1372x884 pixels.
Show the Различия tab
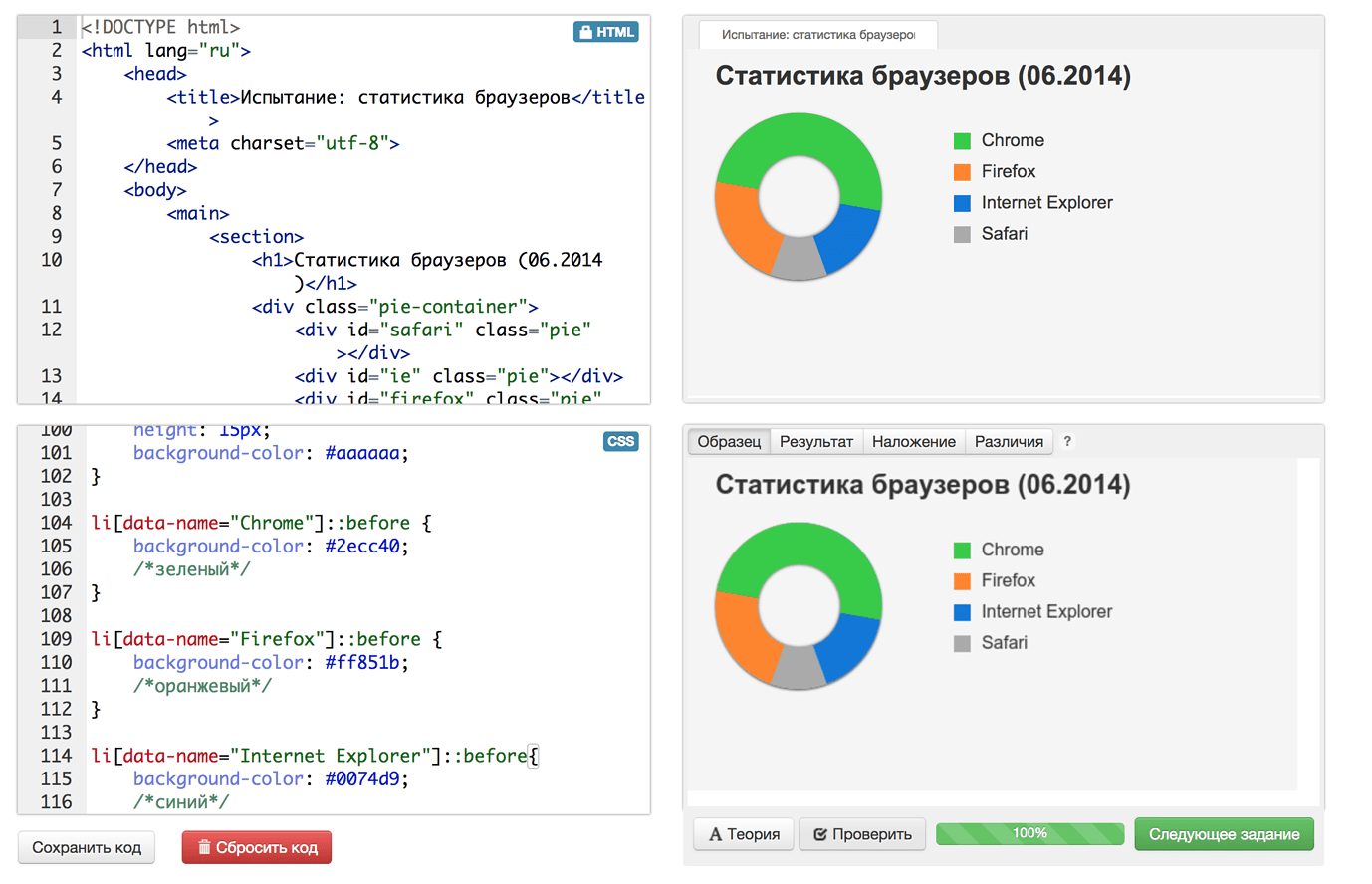pos(1009,441)
